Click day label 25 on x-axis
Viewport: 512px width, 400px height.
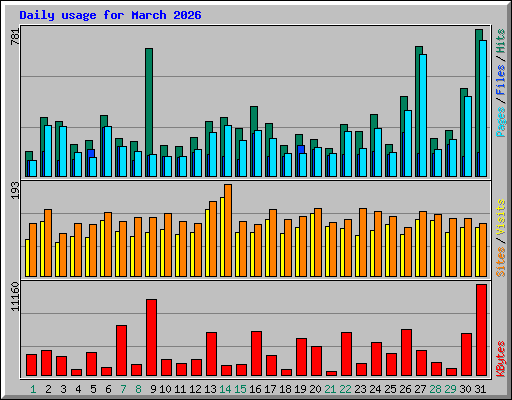(390, 389)
